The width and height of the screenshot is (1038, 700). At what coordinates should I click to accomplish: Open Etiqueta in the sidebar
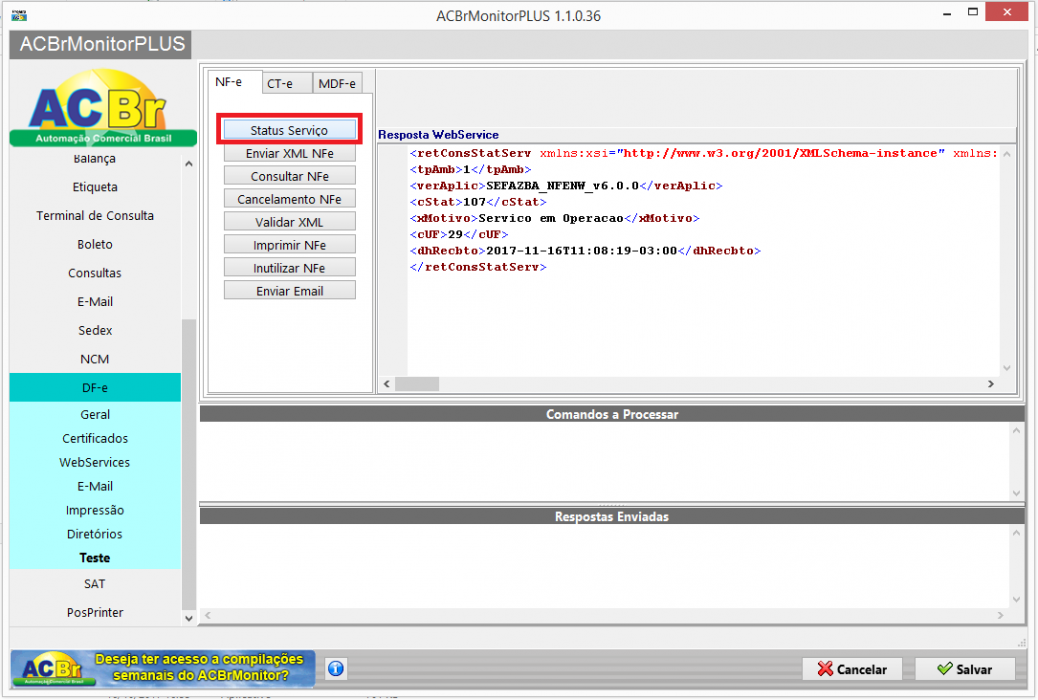(x=95, y=187)
